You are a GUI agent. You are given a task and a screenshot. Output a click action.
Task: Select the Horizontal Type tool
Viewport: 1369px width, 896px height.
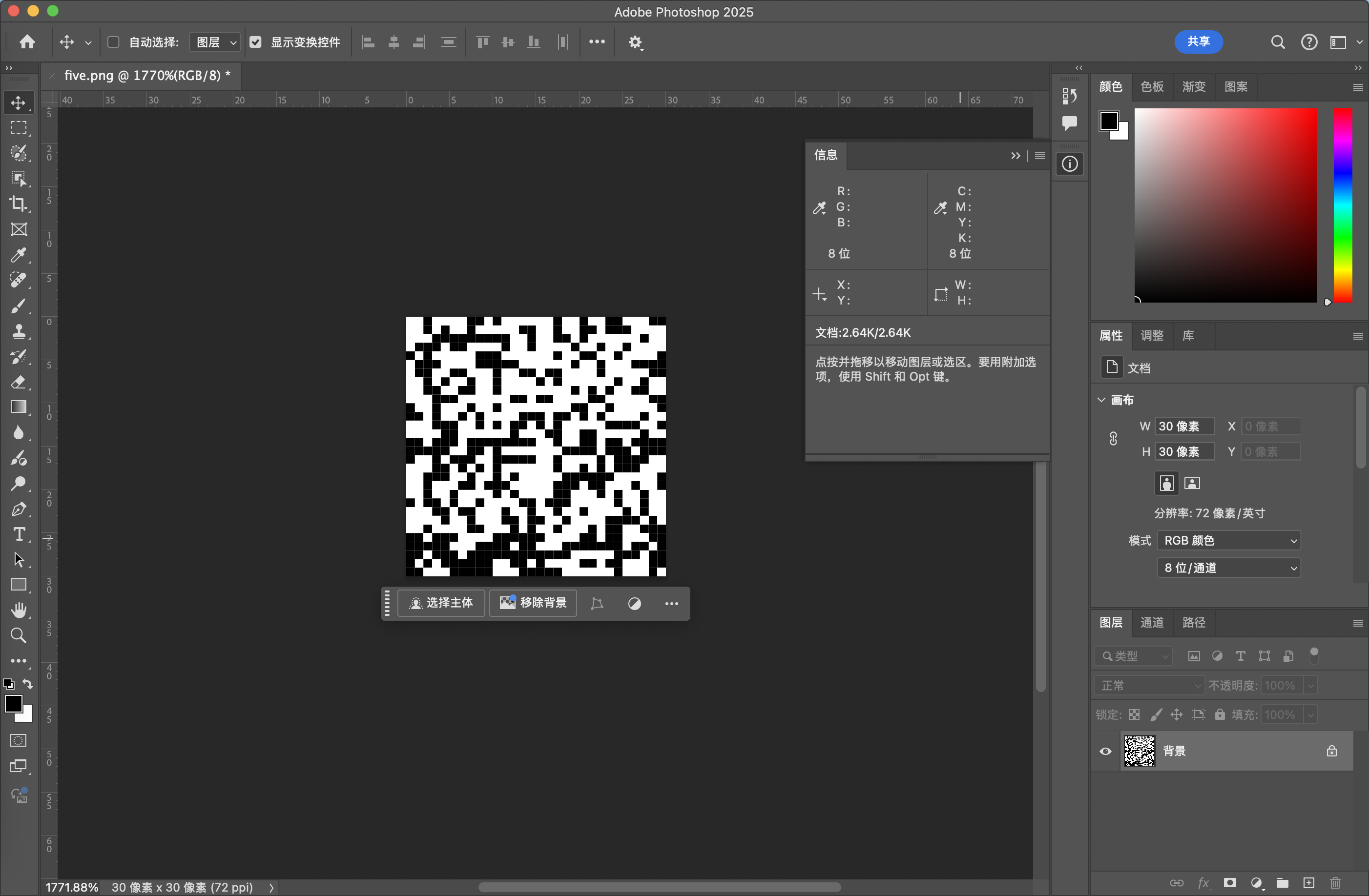pyautogui.click(x=19, y=534)
